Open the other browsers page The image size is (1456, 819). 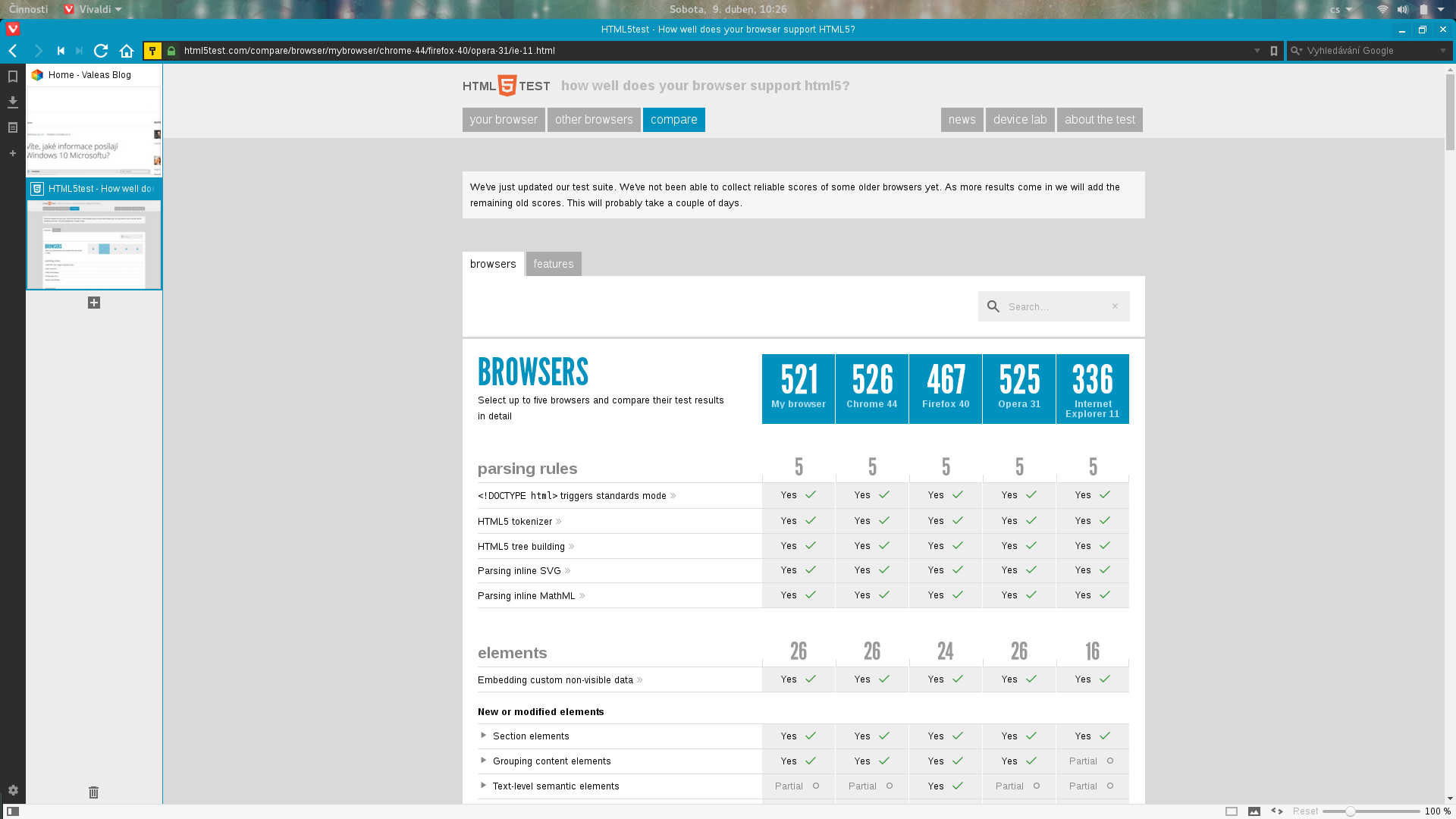point(594,120)
